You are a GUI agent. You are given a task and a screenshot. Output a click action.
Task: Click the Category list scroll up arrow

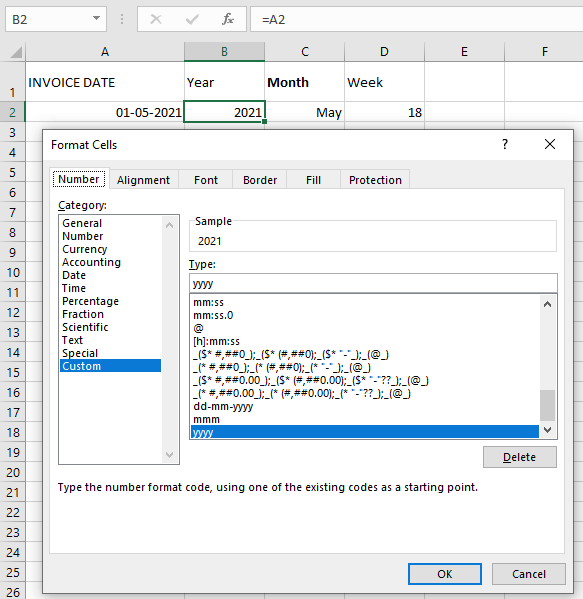click(x=170, y=225)
